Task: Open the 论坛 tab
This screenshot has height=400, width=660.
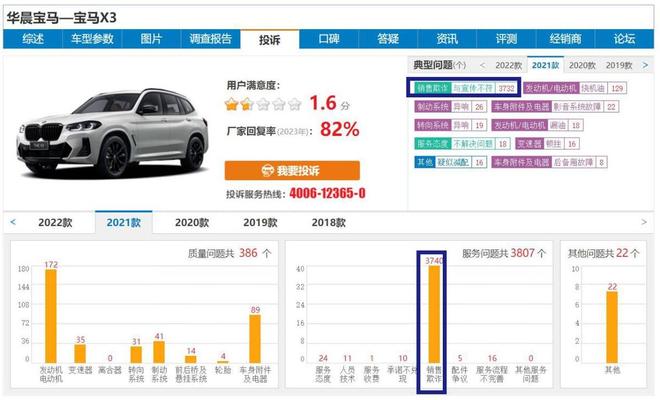Action: coord(624,39)
